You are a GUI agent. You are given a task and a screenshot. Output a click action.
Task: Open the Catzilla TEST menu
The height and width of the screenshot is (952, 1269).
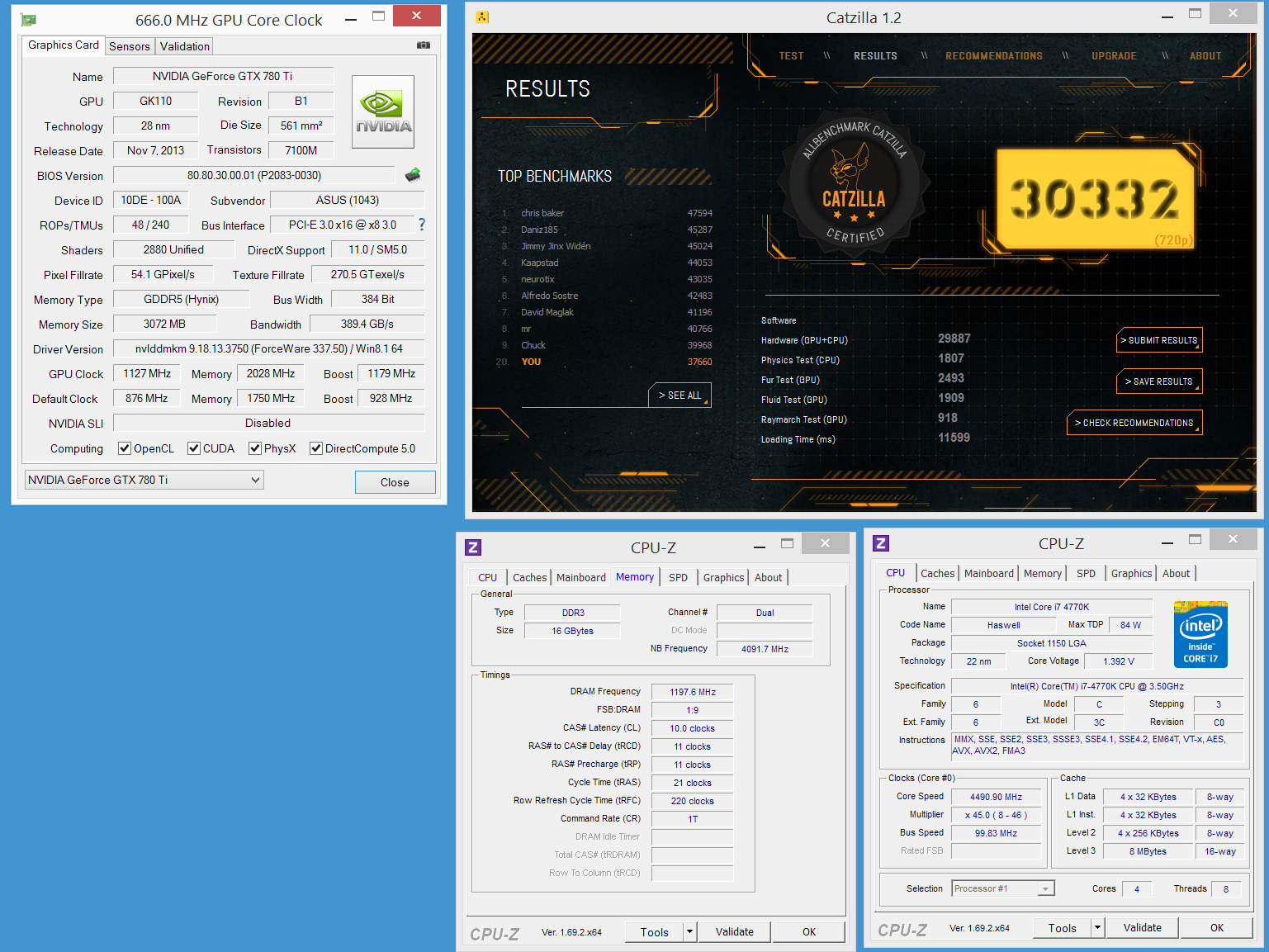point(791,56)
